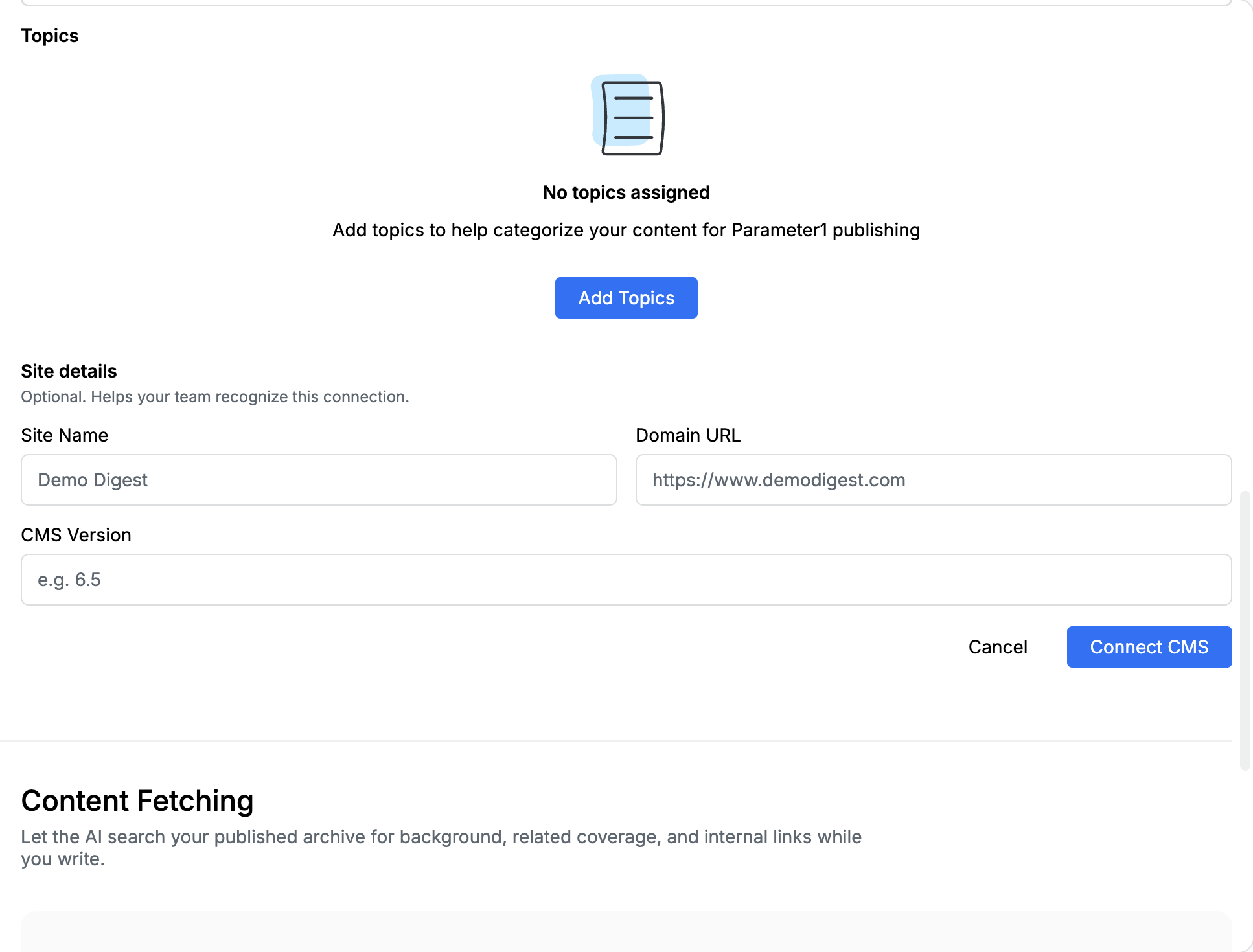Image resolution: width=1253 pixels, height=952 pixels.
Task: Click the 'Domain URL' field label
Action: click(688, 435)
